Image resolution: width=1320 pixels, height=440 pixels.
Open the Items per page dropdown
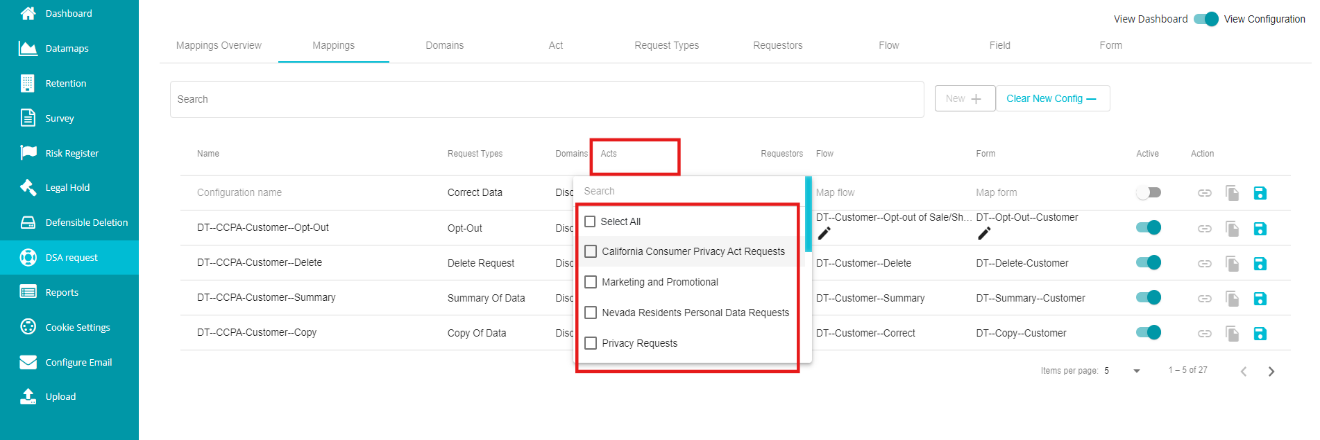1122,371
